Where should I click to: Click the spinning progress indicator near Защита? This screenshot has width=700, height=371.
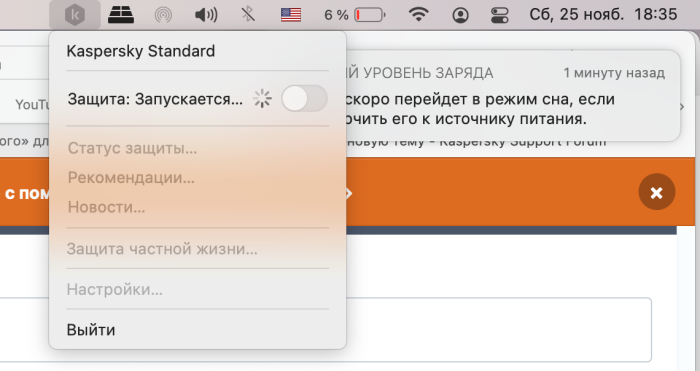pyautogui.click(x=262, y=99)
